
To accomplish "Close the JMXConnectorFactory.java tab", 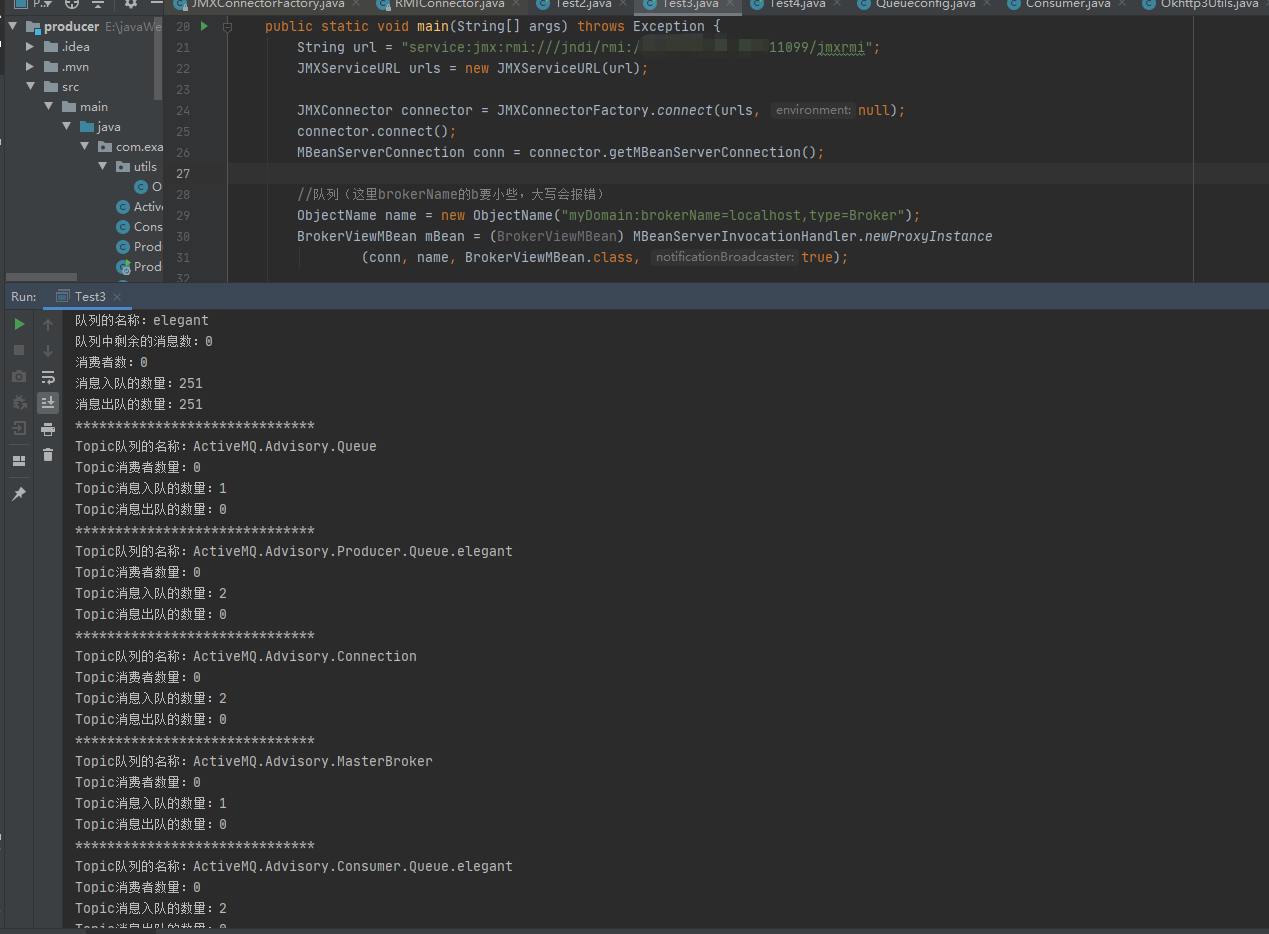I will coord(354,4).
